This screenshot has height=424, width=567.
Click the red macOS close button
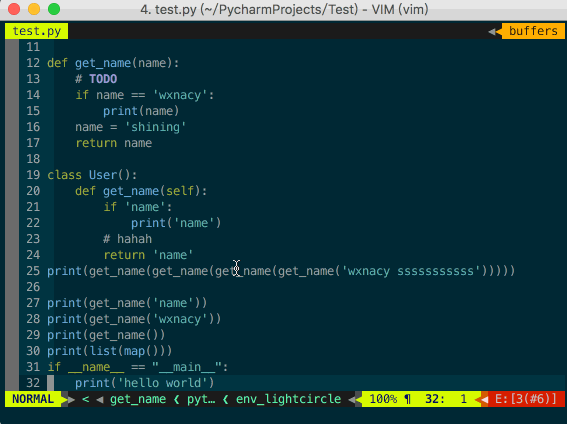[x=14, y=9]
